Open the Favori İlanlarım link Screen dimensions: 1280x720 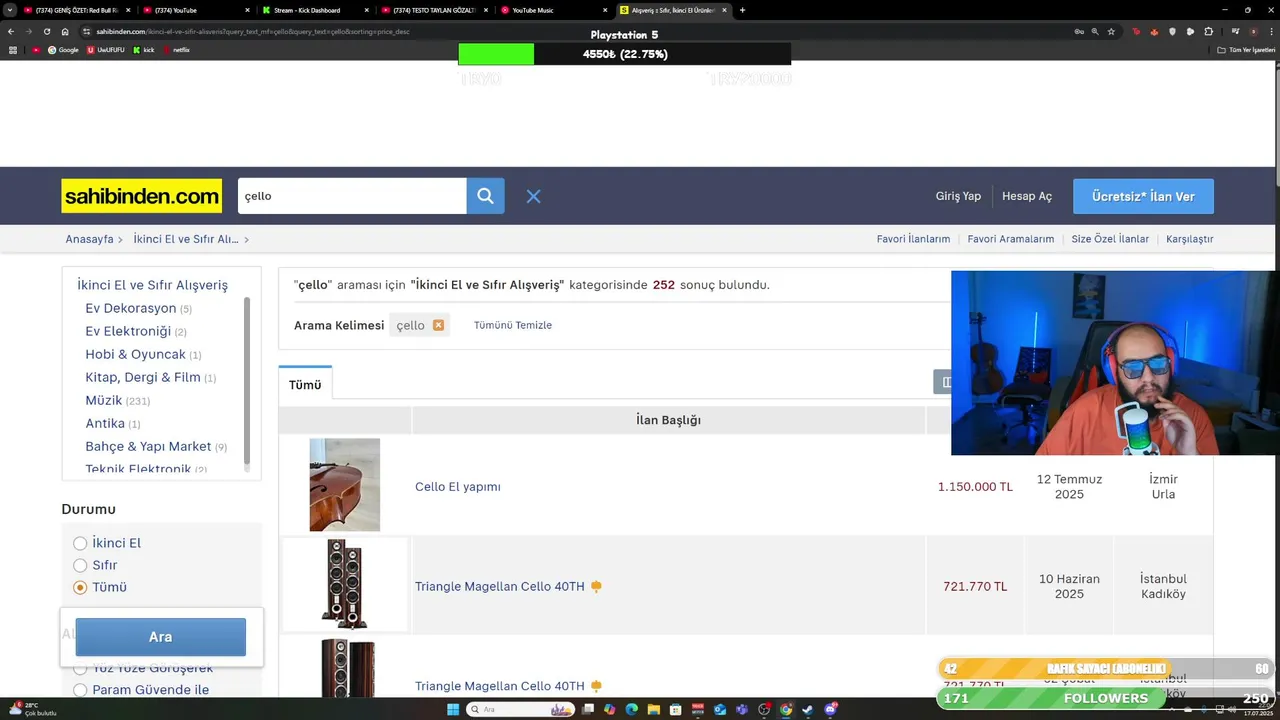(x=913, y=239)
